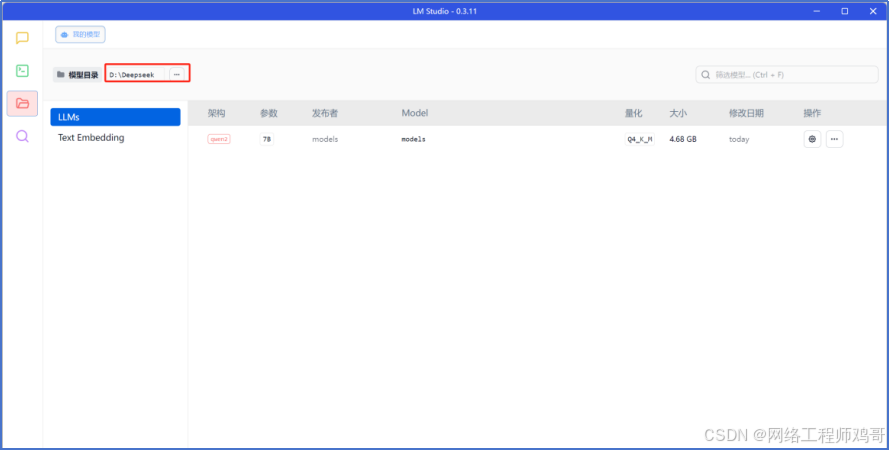The height and width of the screenshot is (450, 889).
Task: Click the 7B parameter badge
Action: click(266, 139)
